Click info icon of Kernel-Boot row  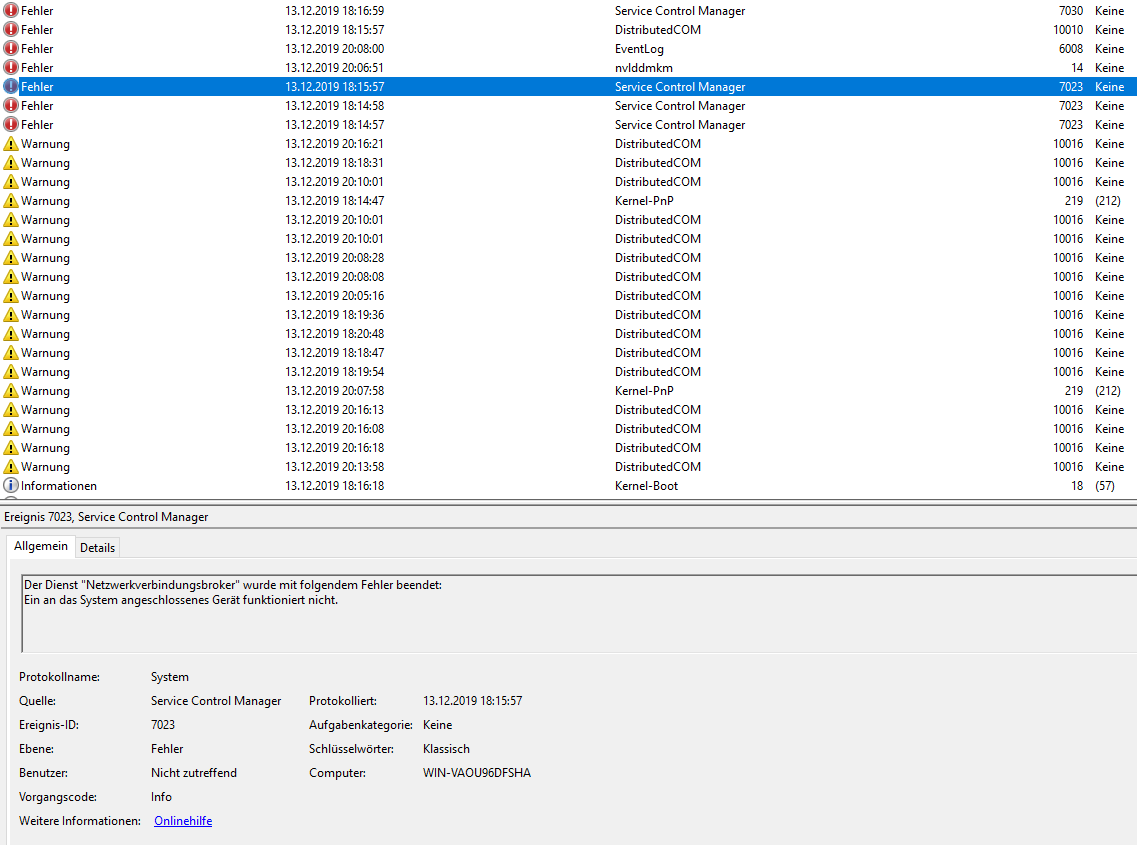tap(11, 485)
